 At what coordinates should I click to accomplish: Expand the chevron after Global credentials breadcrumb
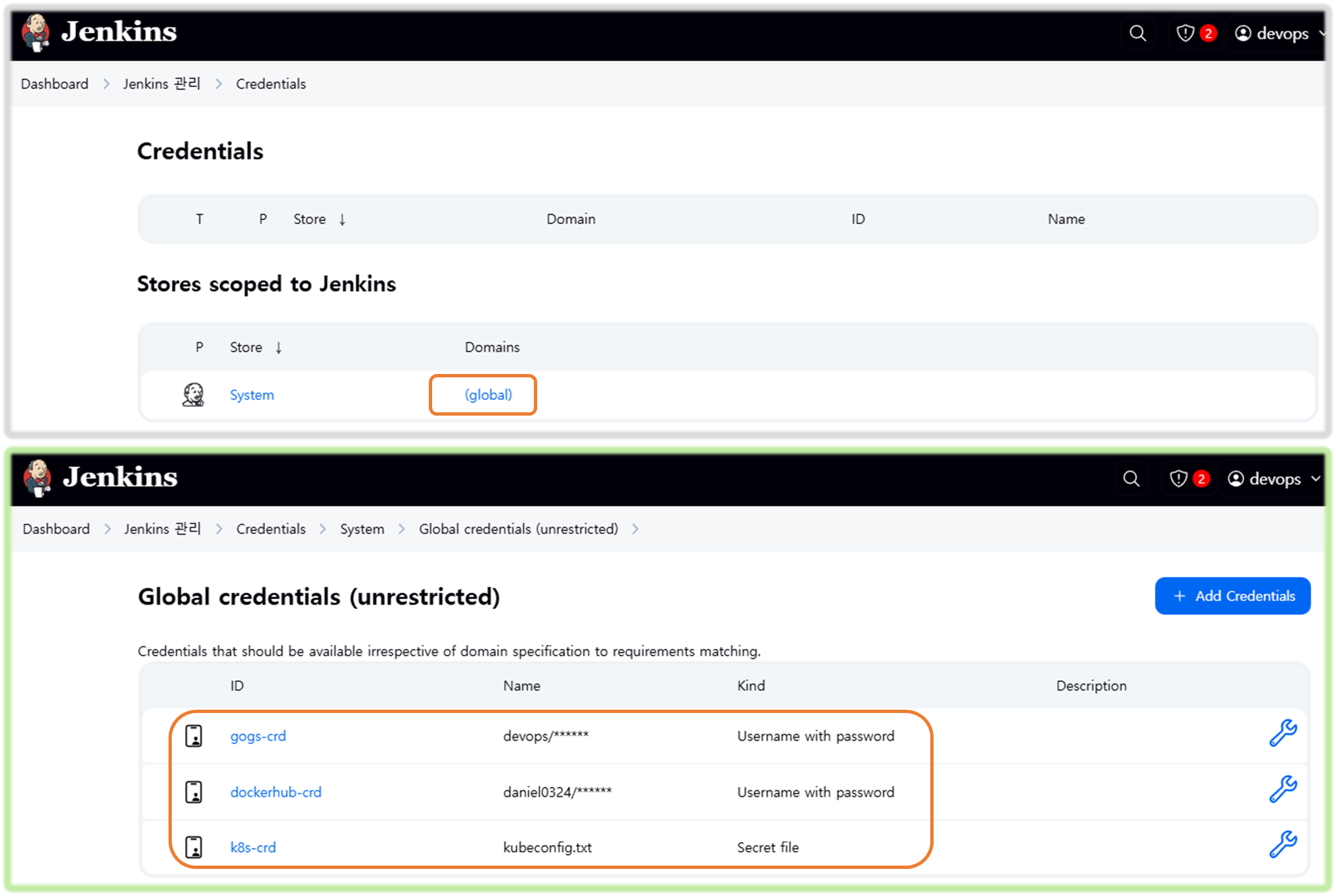635,529
